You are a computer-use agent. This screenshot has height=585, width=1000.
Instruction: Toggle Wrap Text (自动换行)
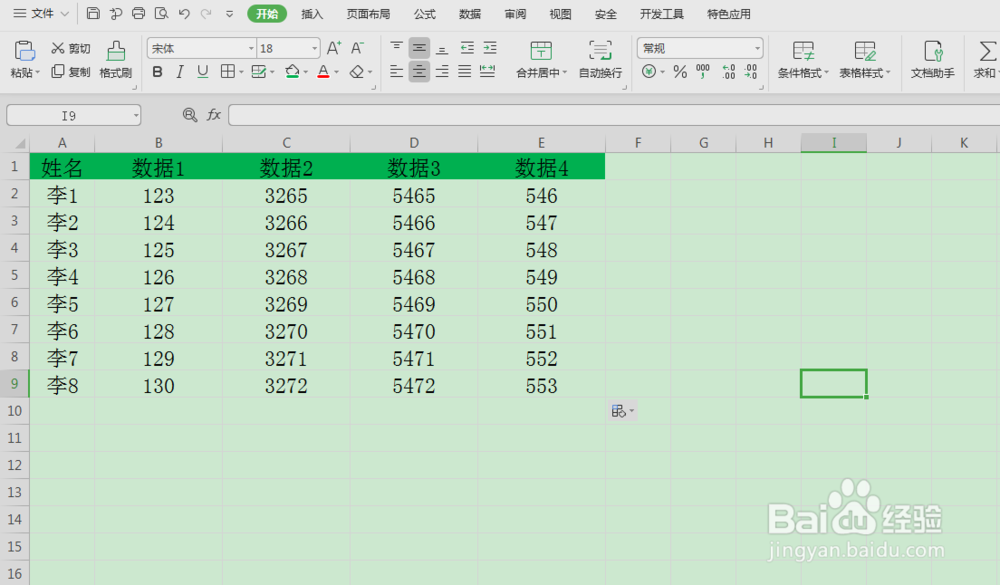point(600,59)
